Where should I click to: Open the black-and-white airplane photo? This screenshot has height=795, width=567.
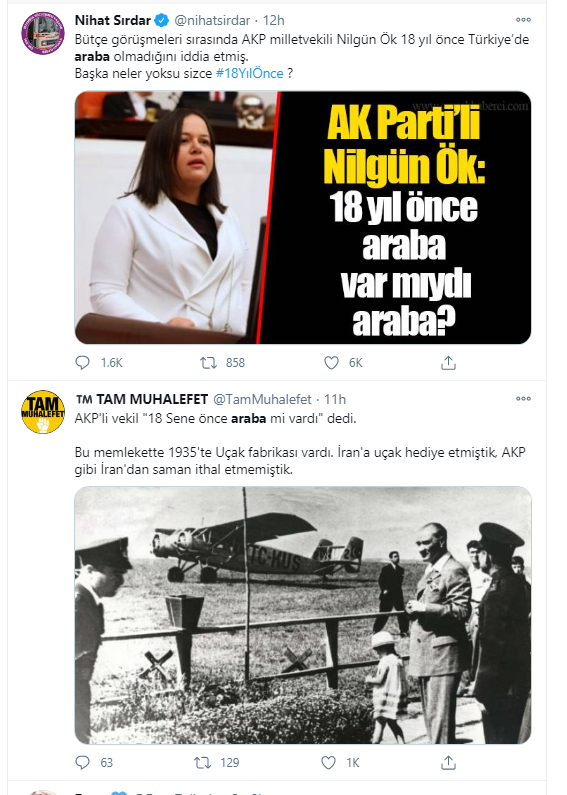point(303,615)
